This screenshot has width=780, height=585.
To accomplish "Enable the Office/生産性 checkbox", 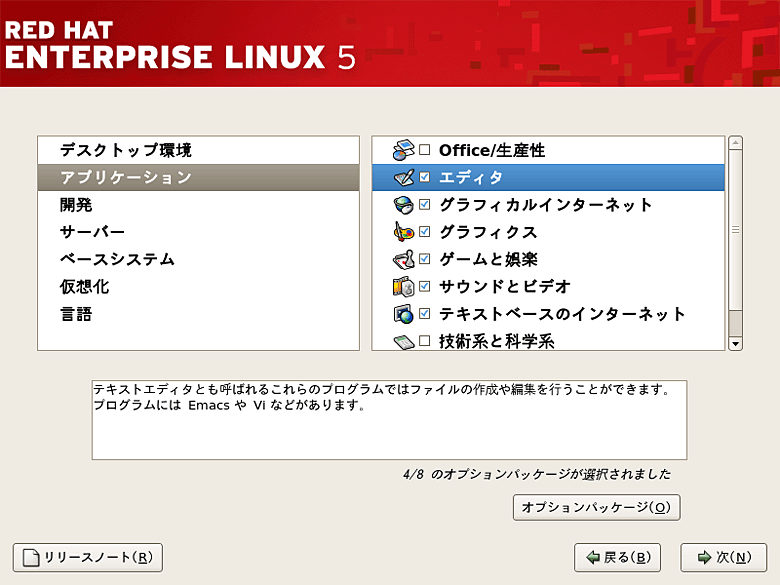I will click(425, 150).
